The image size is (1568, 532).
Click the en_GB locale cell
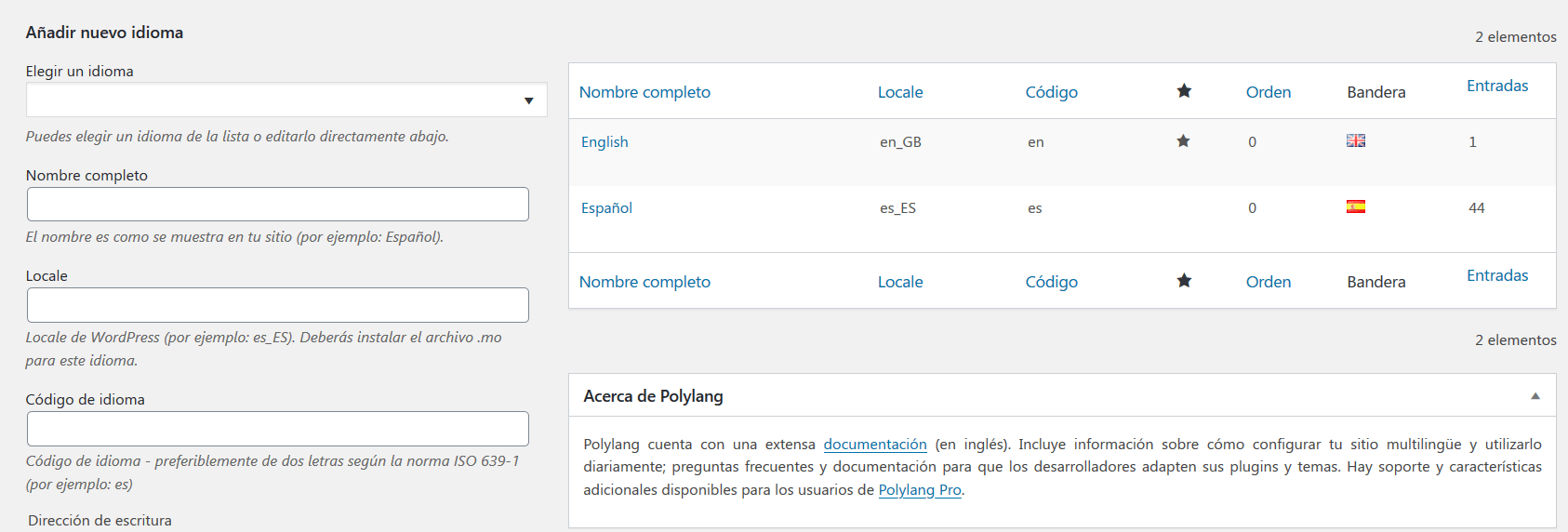tap(900, 141)
